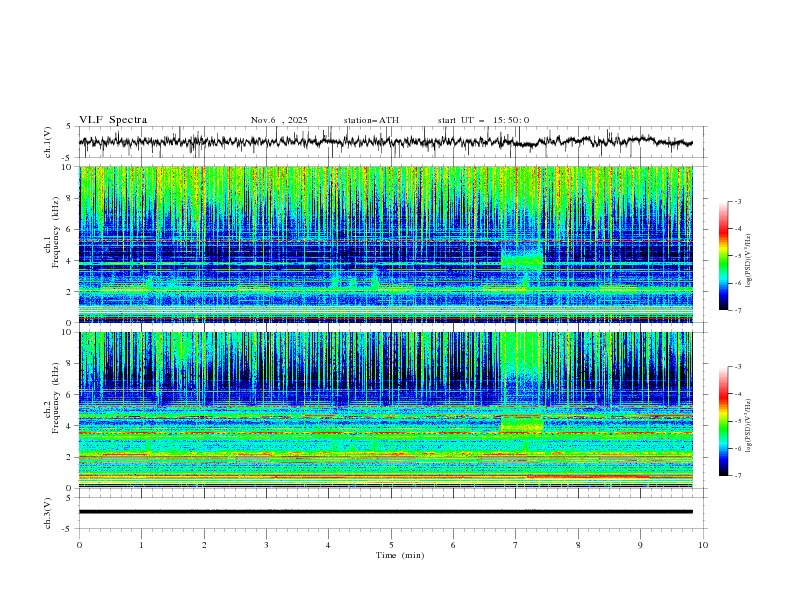This screenshot has width=792, height=612.
Task: Click the 'Time (min)' axis label
Action: (x=400, y=555)
